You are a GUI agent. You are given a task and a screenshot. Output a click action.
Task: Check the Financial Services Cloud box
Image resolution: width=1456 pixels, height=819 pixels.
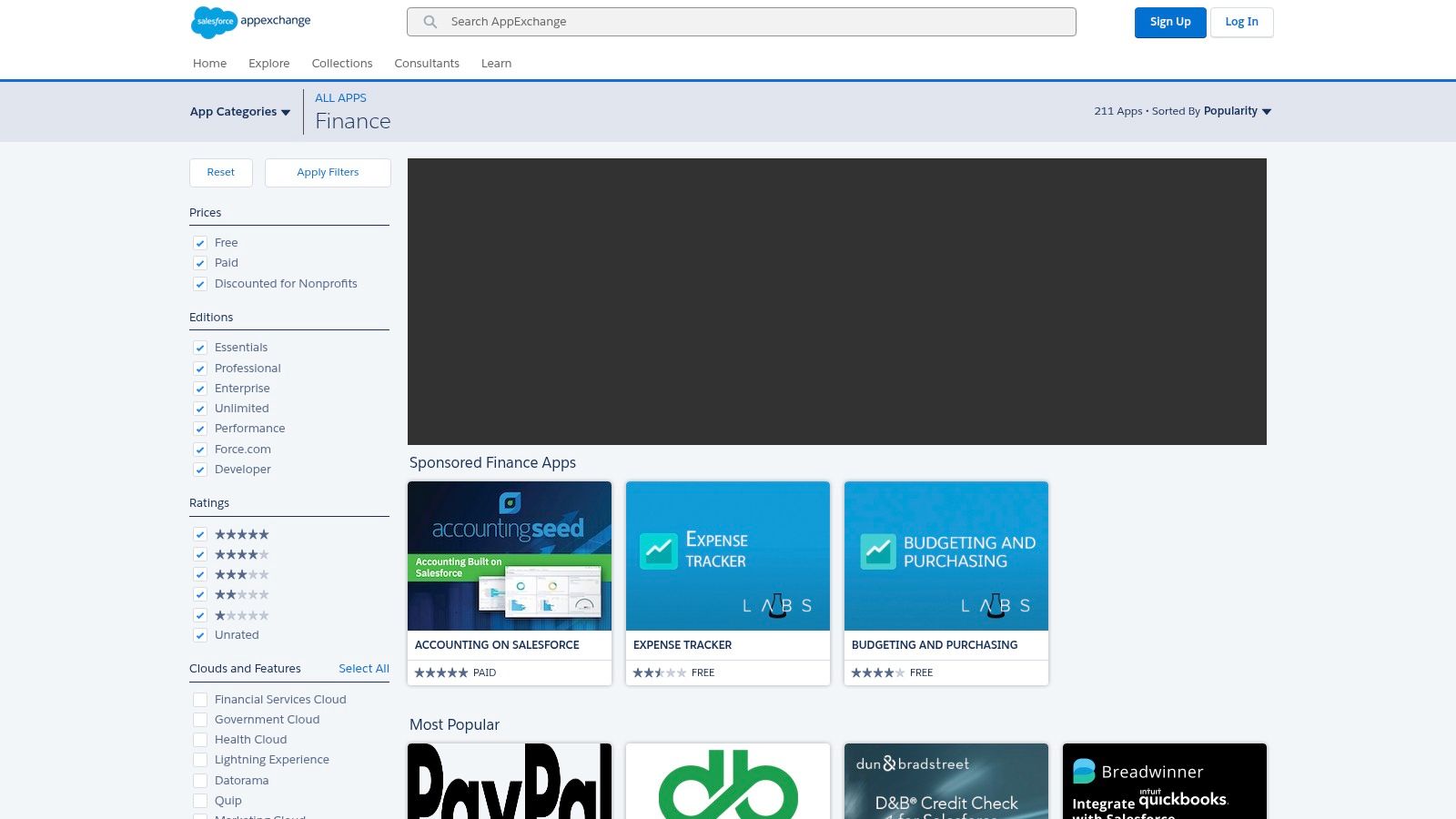point(200,700)
